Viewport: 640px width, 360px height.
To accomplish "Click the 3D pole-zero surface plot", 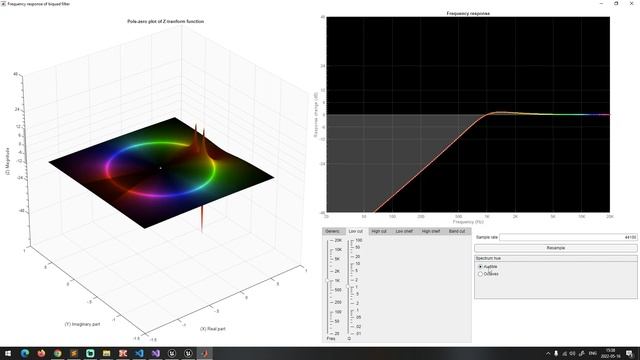I will point(162,173).
